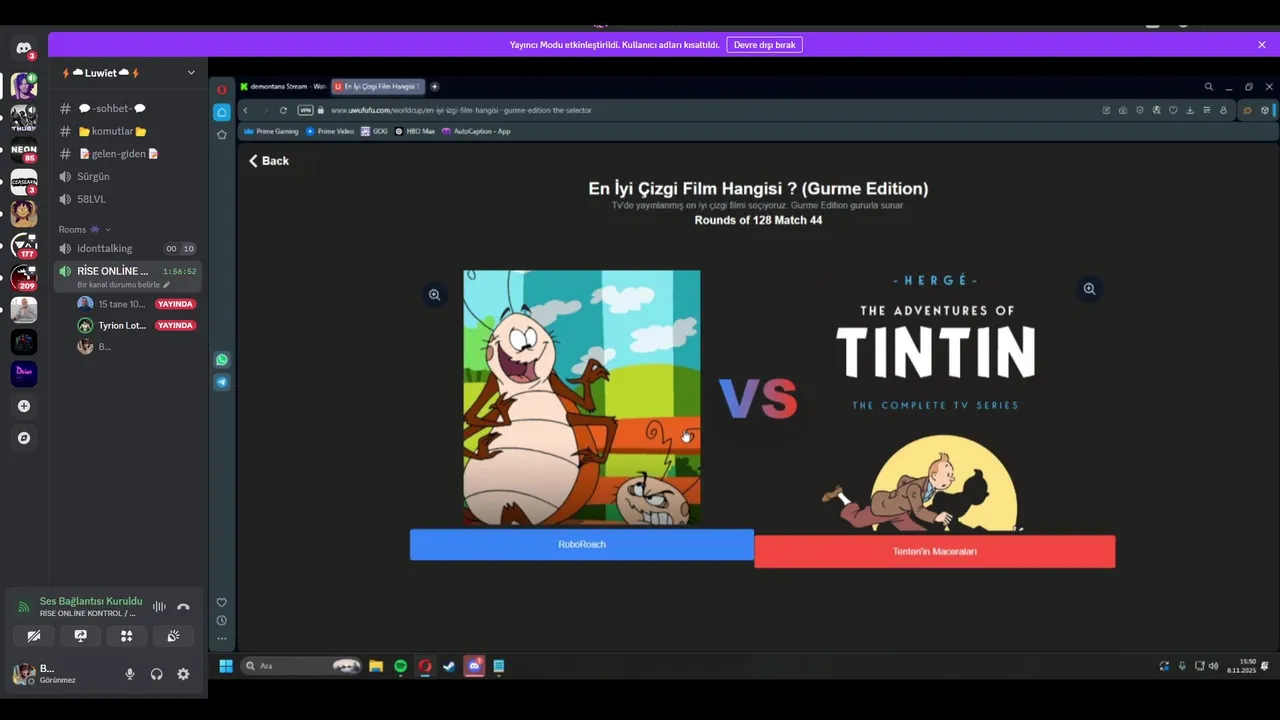Go Back on the uwufufu page
Viewport: 1280px width, 720px height.
tap(269, 161)
